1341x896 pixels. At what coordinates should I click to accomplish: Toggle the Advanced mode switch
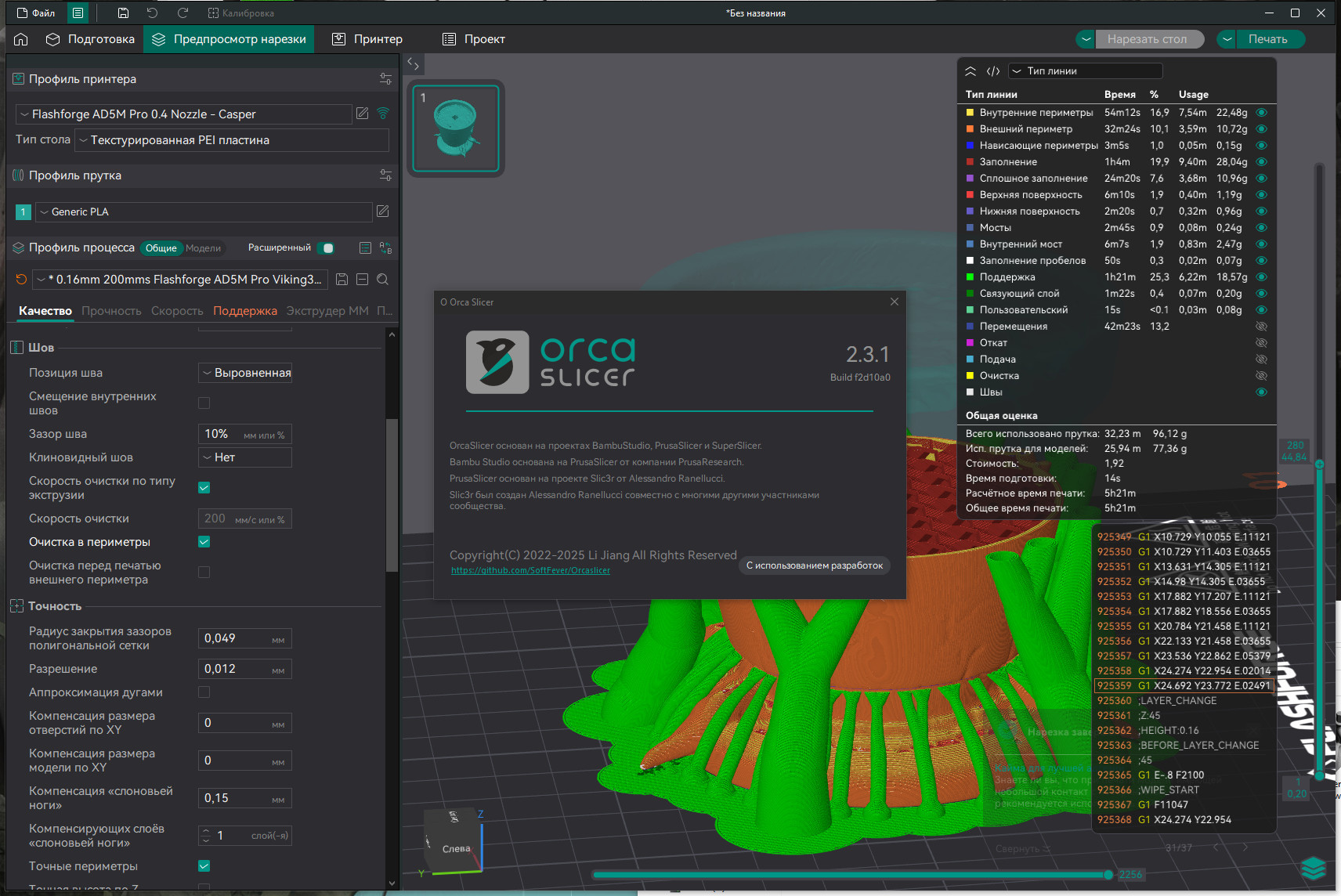coord(327,248)
